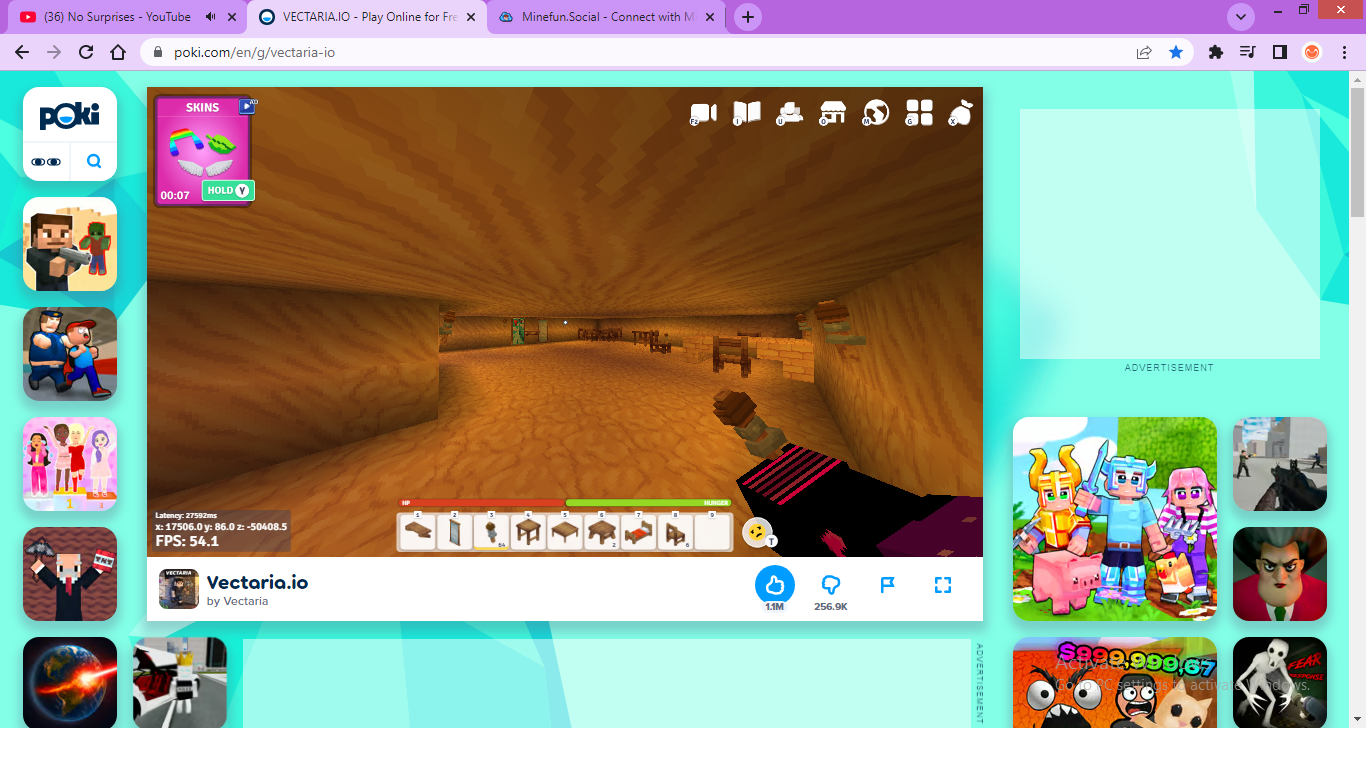Select the red bed in hotbar slot 7
This screenshot has width=1366, height=774.
click(x=638, y=532)
